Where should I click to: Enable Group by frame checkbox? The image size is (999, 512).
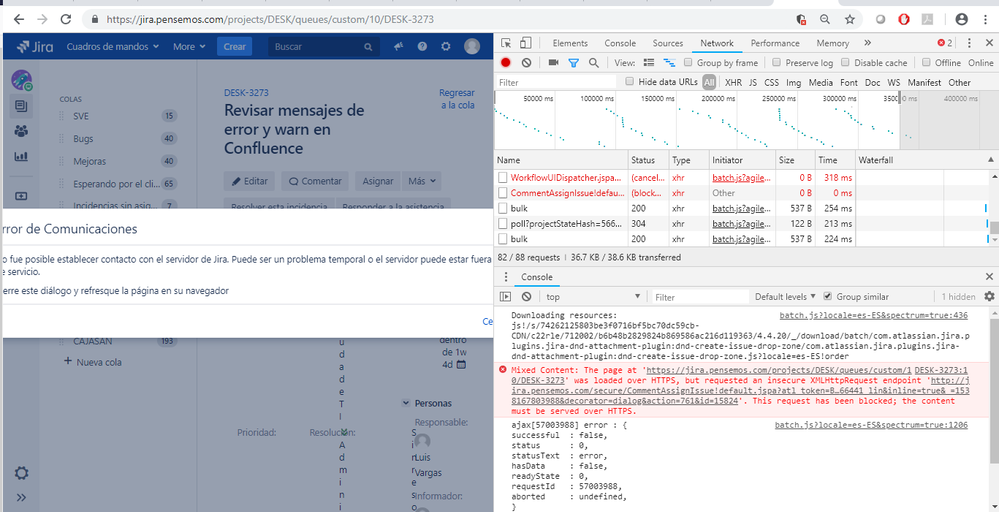click(x=688, y=62)
